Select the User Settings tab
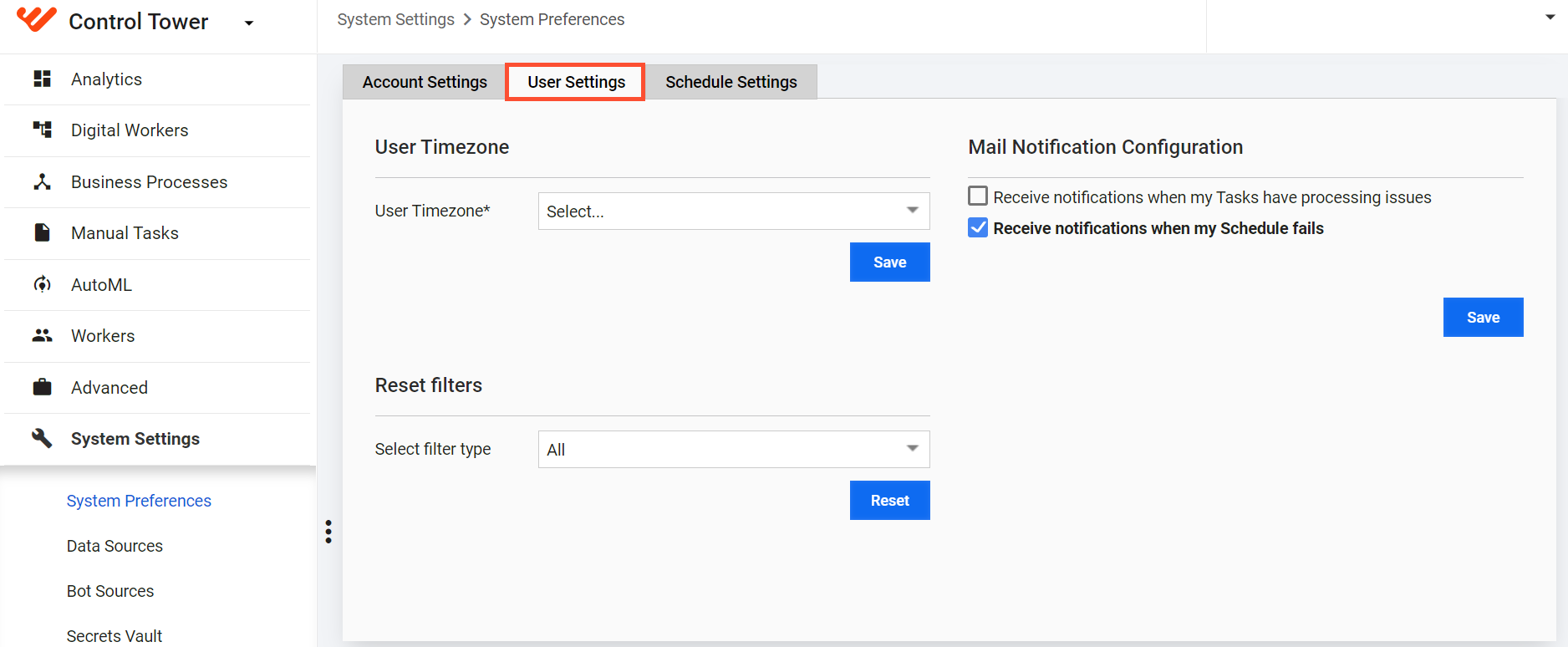This screenshot has height=647, width=1568. [x=576, y=82]
